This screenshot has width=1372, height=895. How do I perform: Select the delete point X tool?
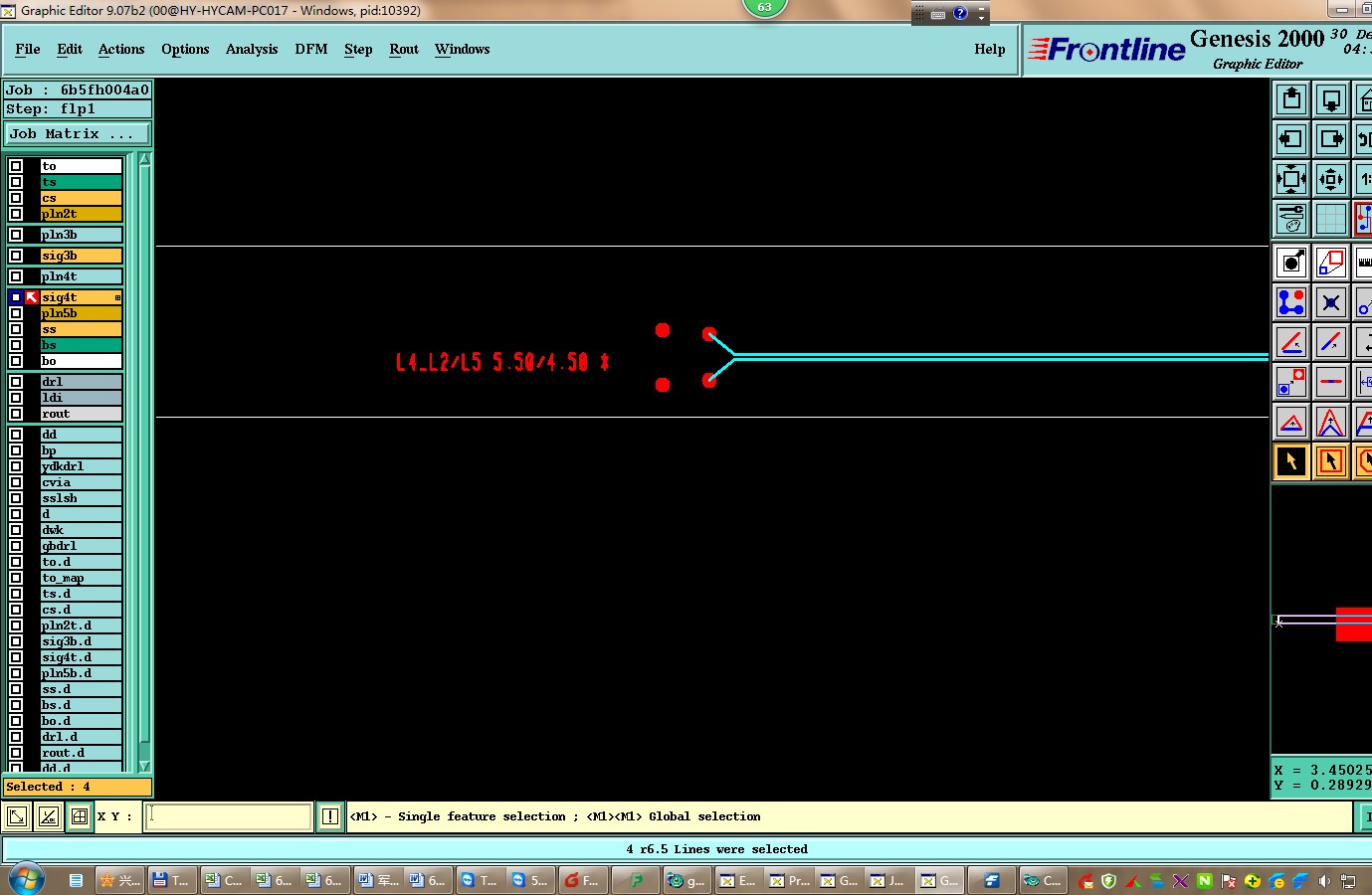tap(1331, 302)
